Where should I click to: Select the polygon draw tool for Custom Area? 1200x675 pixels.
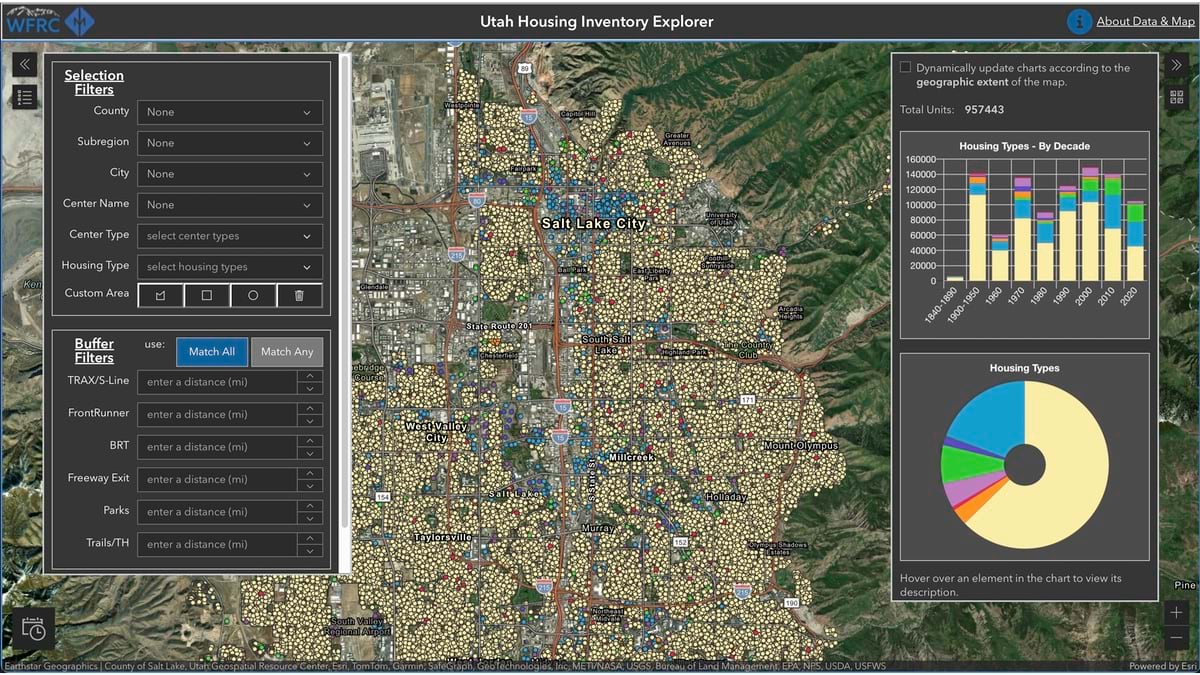pyautogui.click(x=159, y=293)
